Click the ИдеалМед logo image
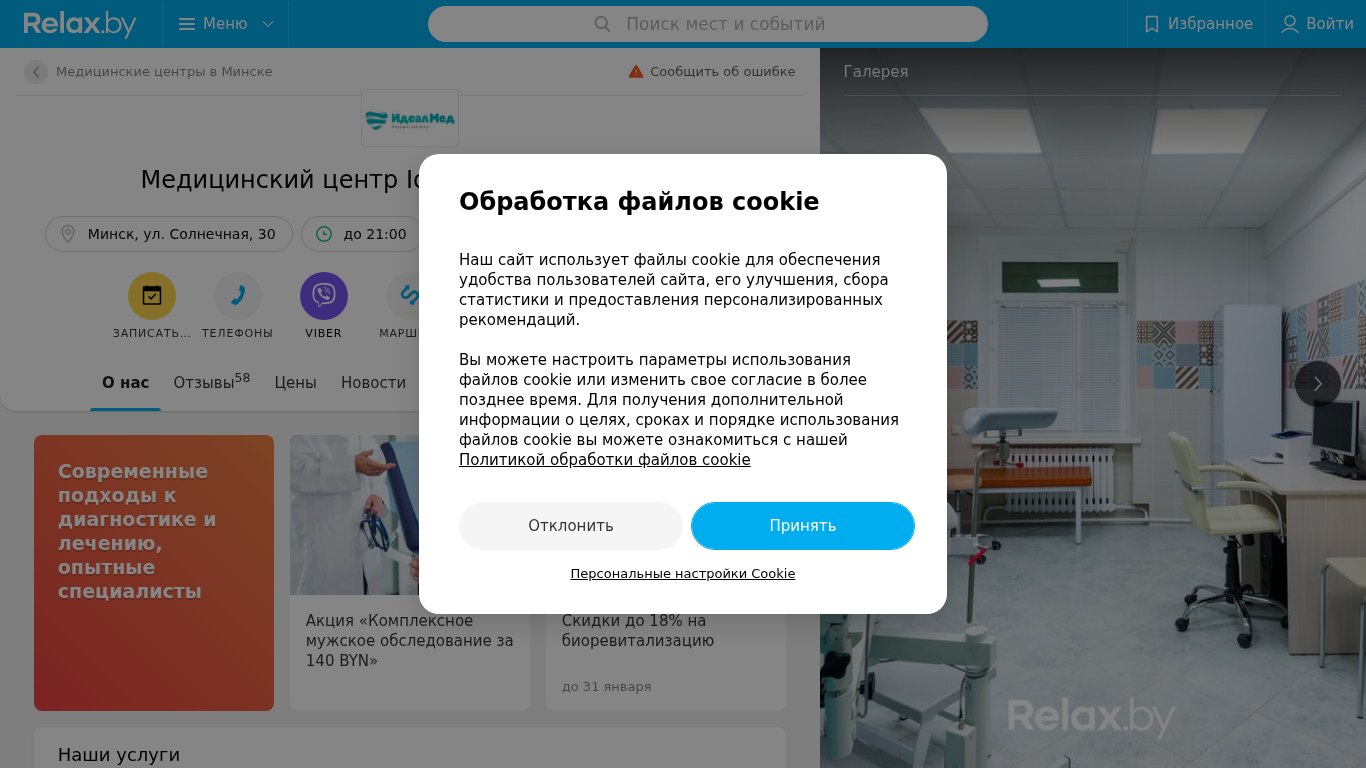This screenshot has width=1366, height=768. pyautogui.click(x=410, y=118)
